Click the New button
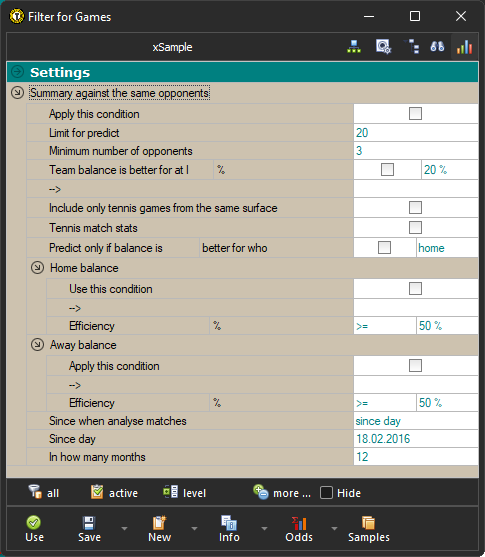 160,529
